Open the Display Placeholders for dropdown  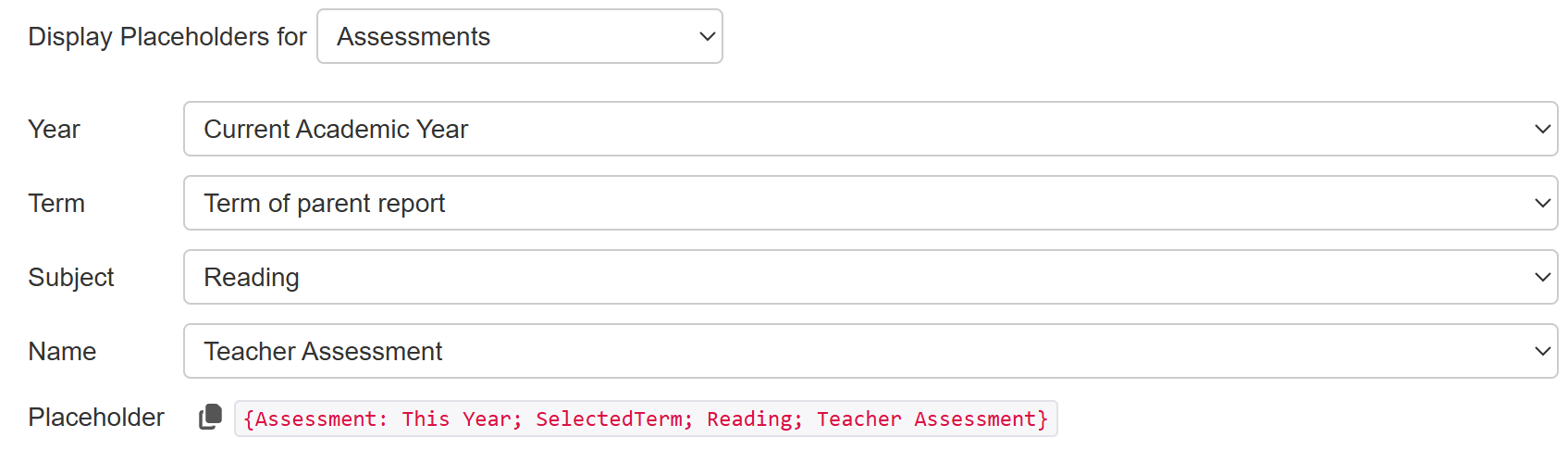coord(519,37)
